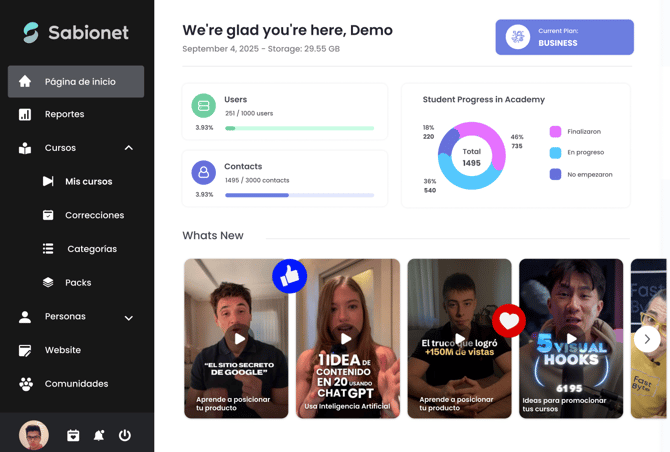Click the power logout icon
Screen dimensions: 670x452
(125, 435)
